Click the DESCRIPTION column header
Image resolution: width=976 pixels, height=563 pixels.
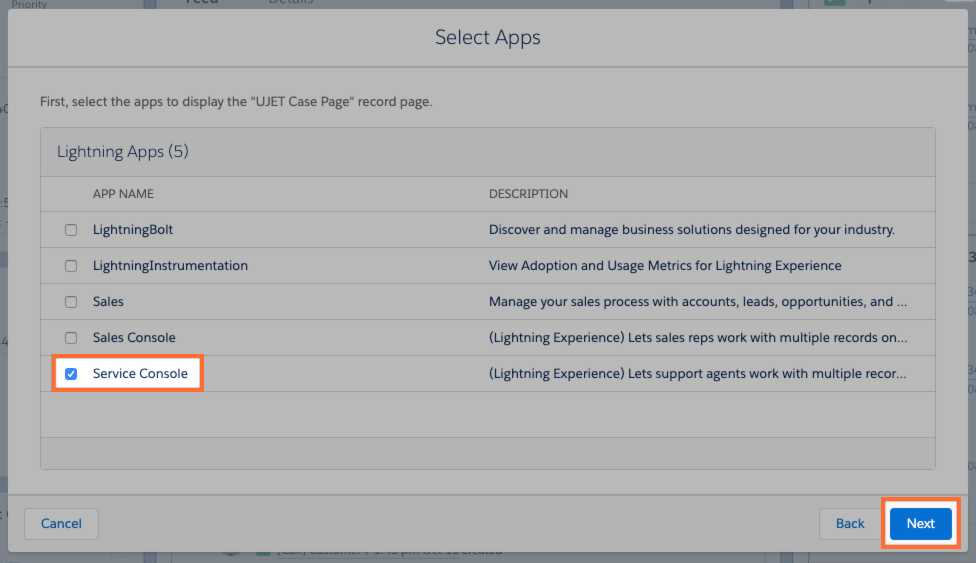tap(528, 194)
